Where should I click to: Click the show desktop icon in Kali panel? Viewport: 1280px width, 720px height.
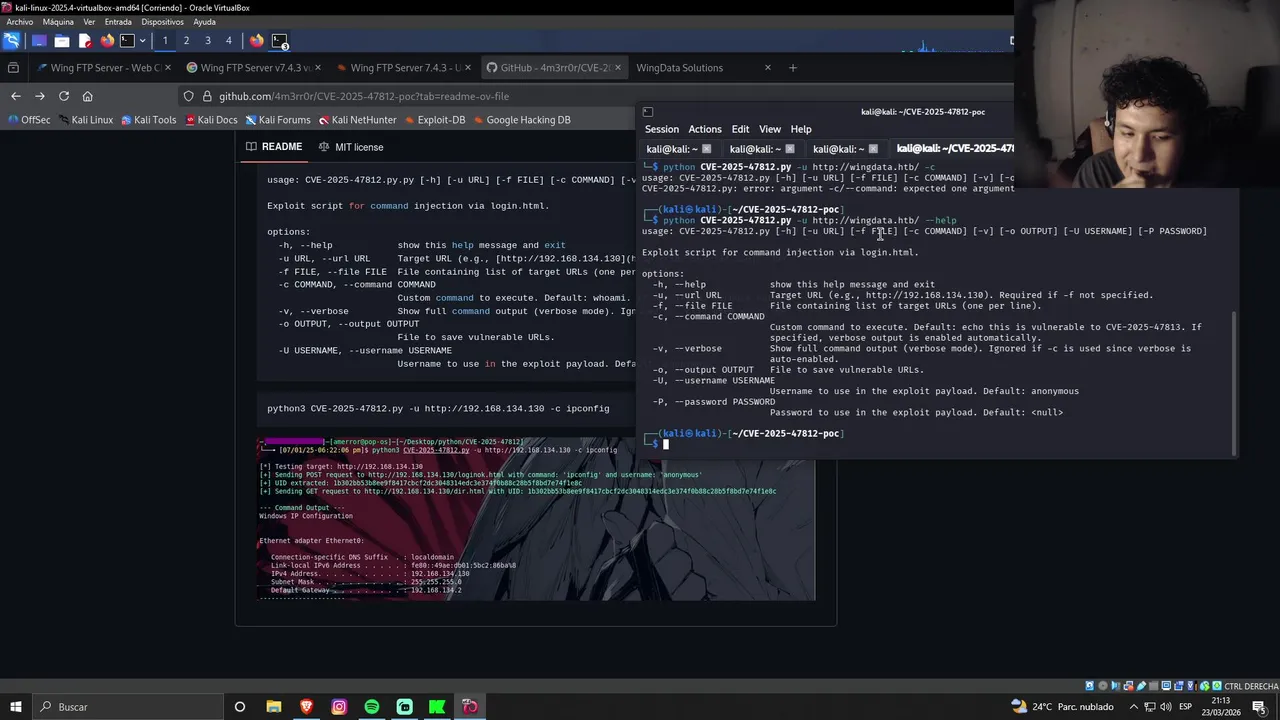pyautogui.click(x=39, y=41)
